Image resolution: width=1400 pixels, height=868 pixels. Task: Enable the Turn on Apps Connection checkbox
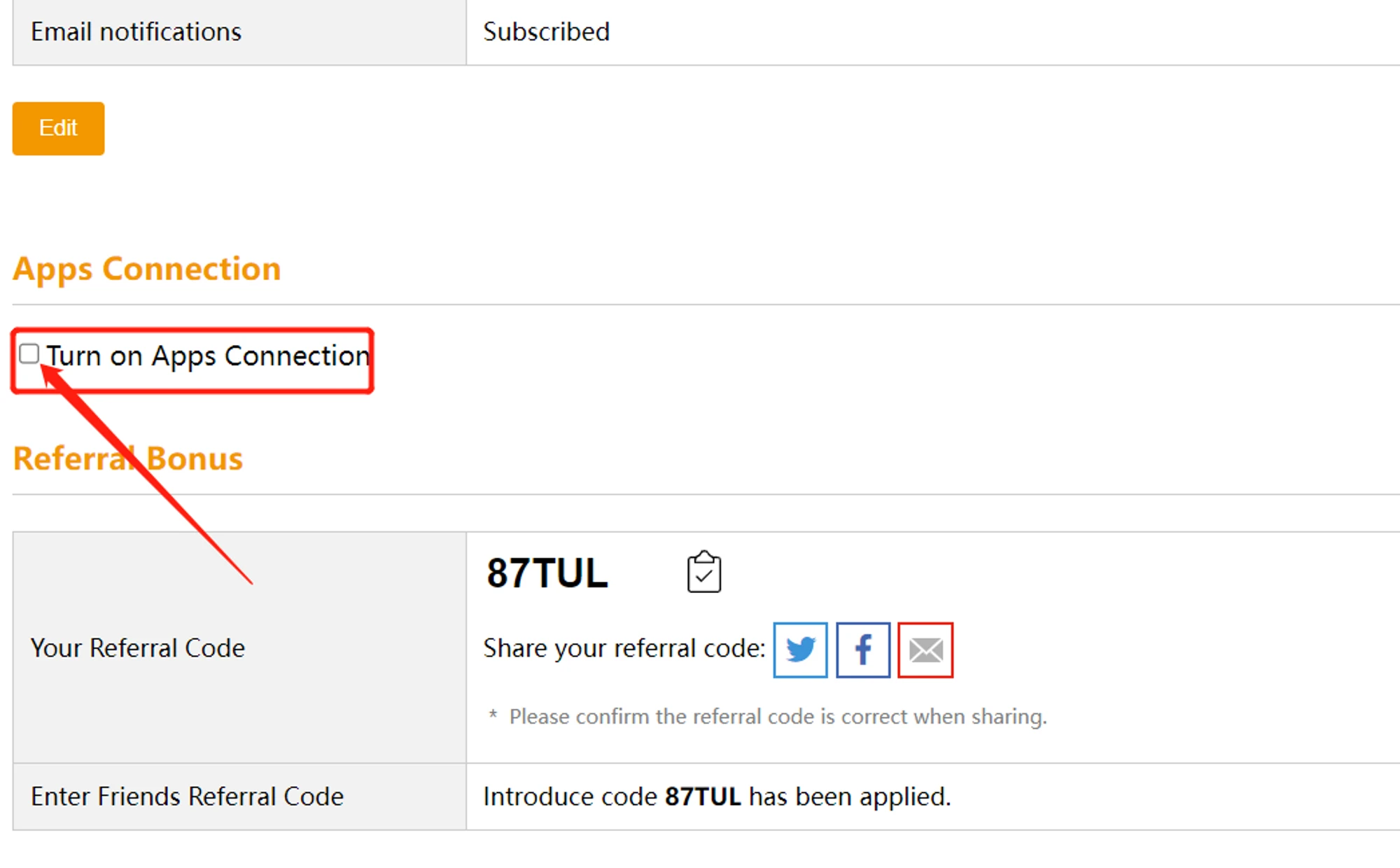coord(29,354)
